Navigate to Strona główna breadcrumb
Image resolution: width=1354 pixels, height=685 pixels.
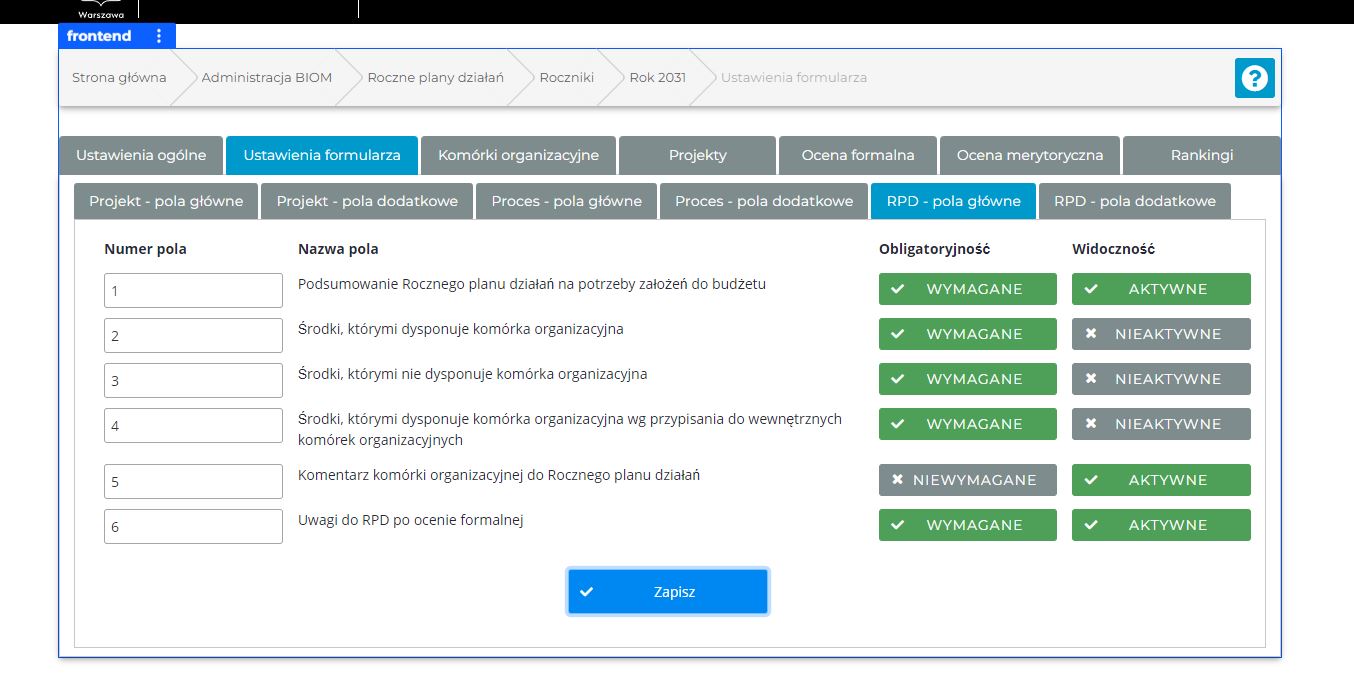point(119,77)
